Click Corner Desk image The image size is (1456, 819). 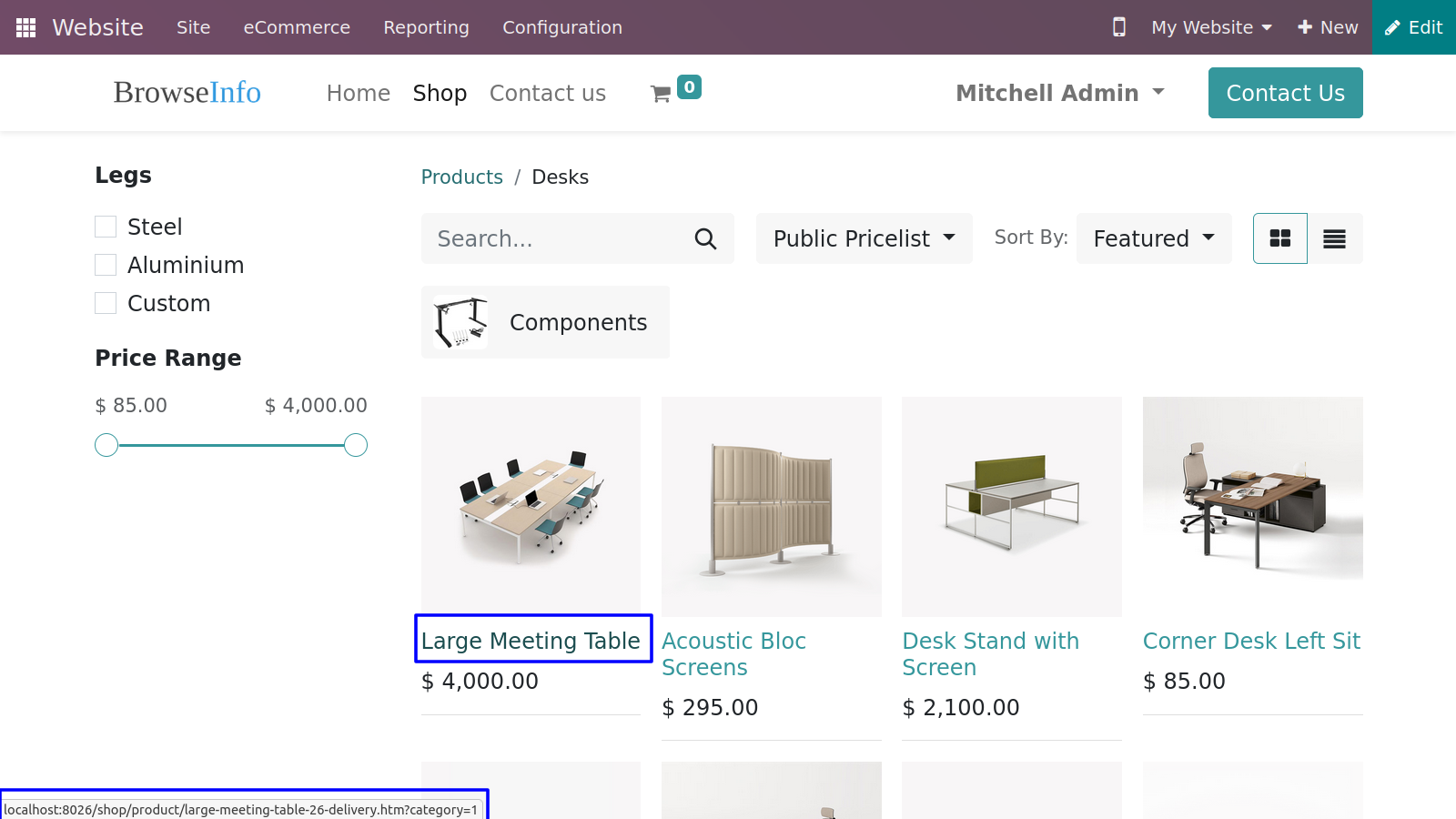1253,507
